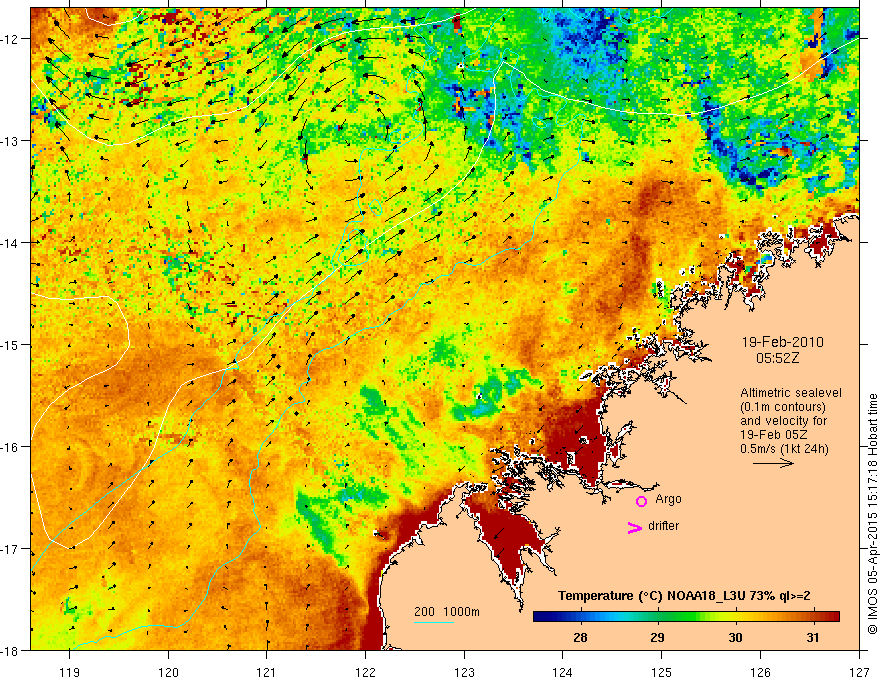Click the '124' longitude axis label
Screen dimensions: 880x680
coord(563,672)
